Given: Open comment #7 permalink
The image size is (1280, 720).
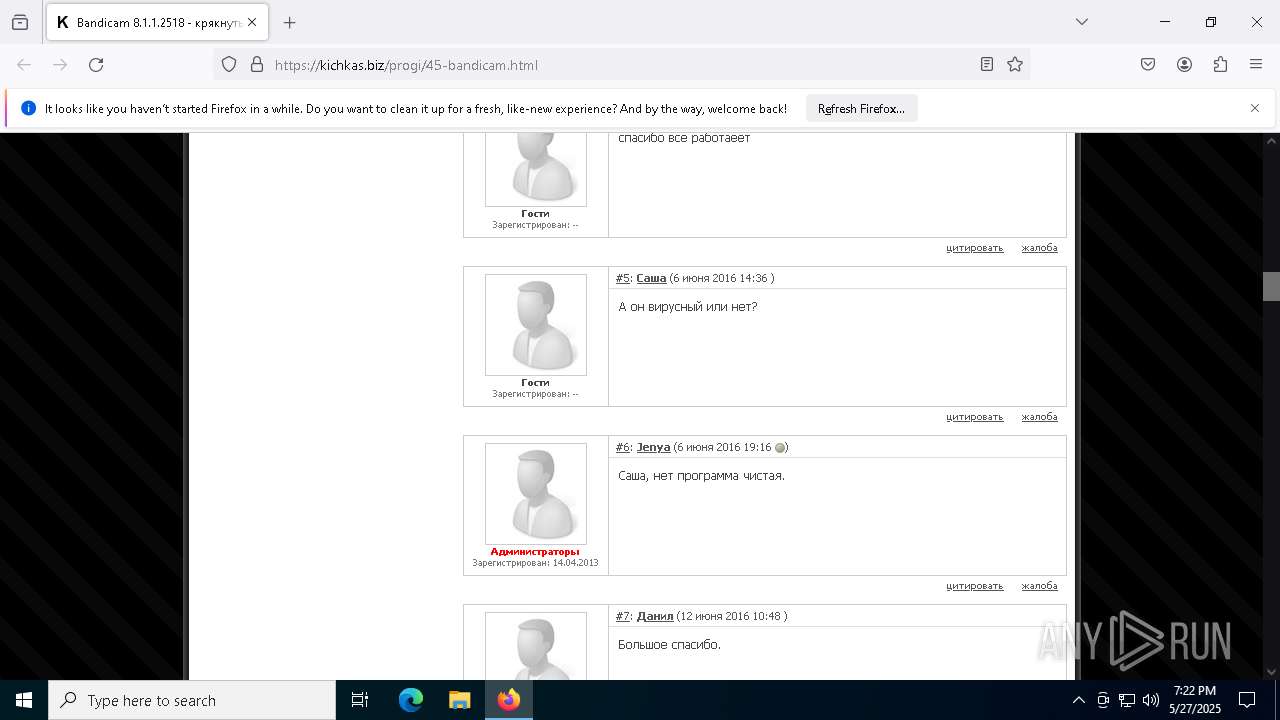Looking at the screenshot, I should click(x=623, y=616).
